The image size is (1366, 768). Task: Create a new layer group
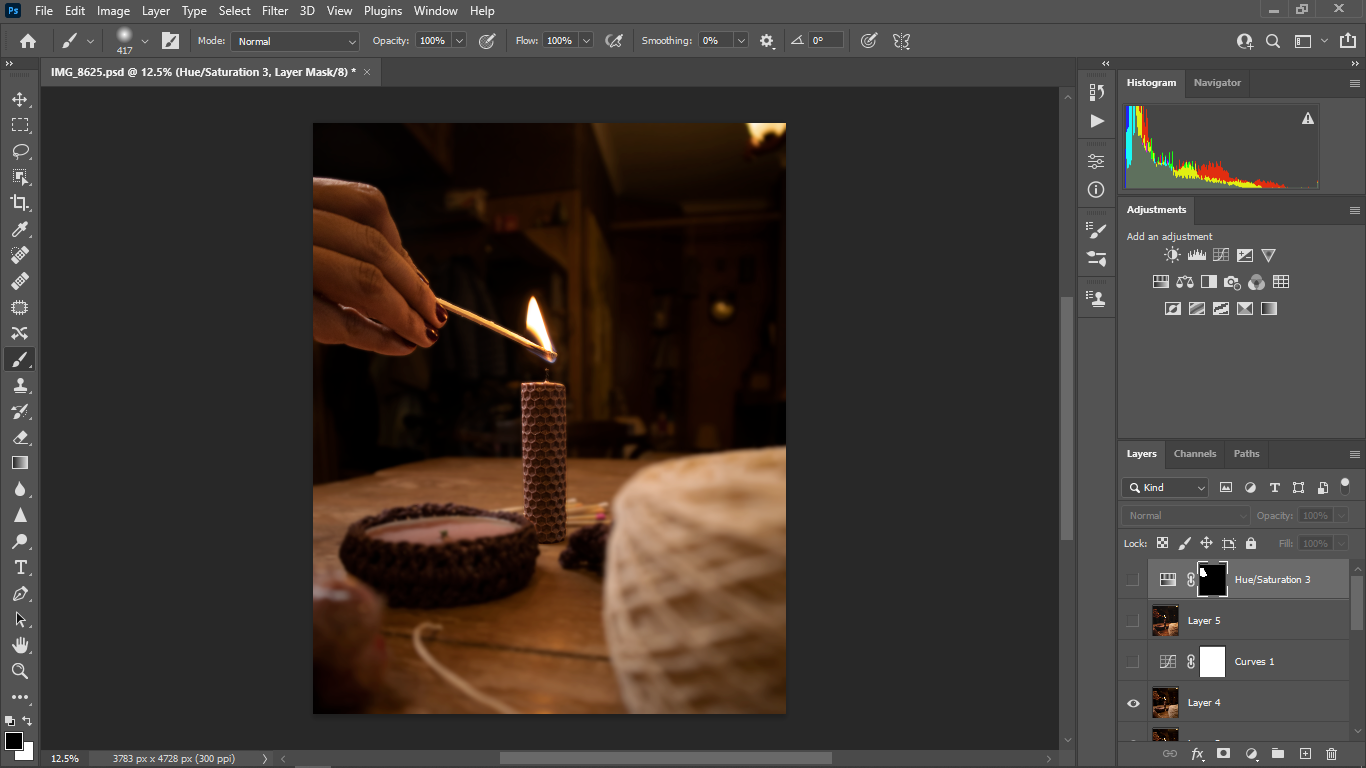click(1277, 753)
